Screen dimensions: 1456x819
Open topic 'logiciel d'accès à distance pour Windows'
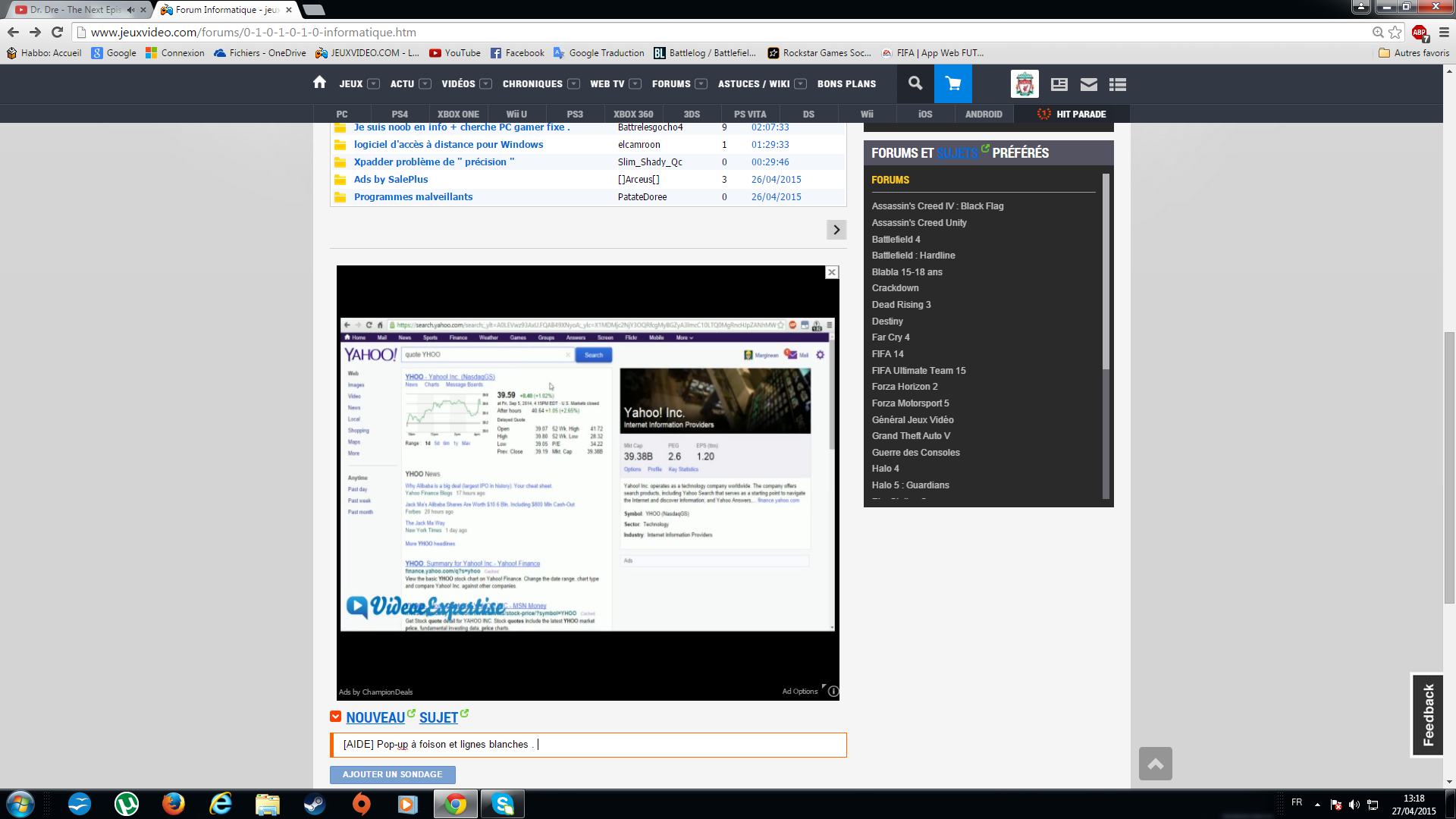448,145
